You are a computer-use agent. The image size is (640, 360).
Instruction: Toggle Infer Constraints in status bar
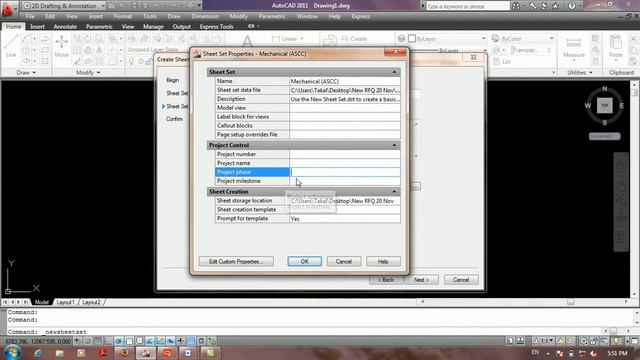point(77,341)
